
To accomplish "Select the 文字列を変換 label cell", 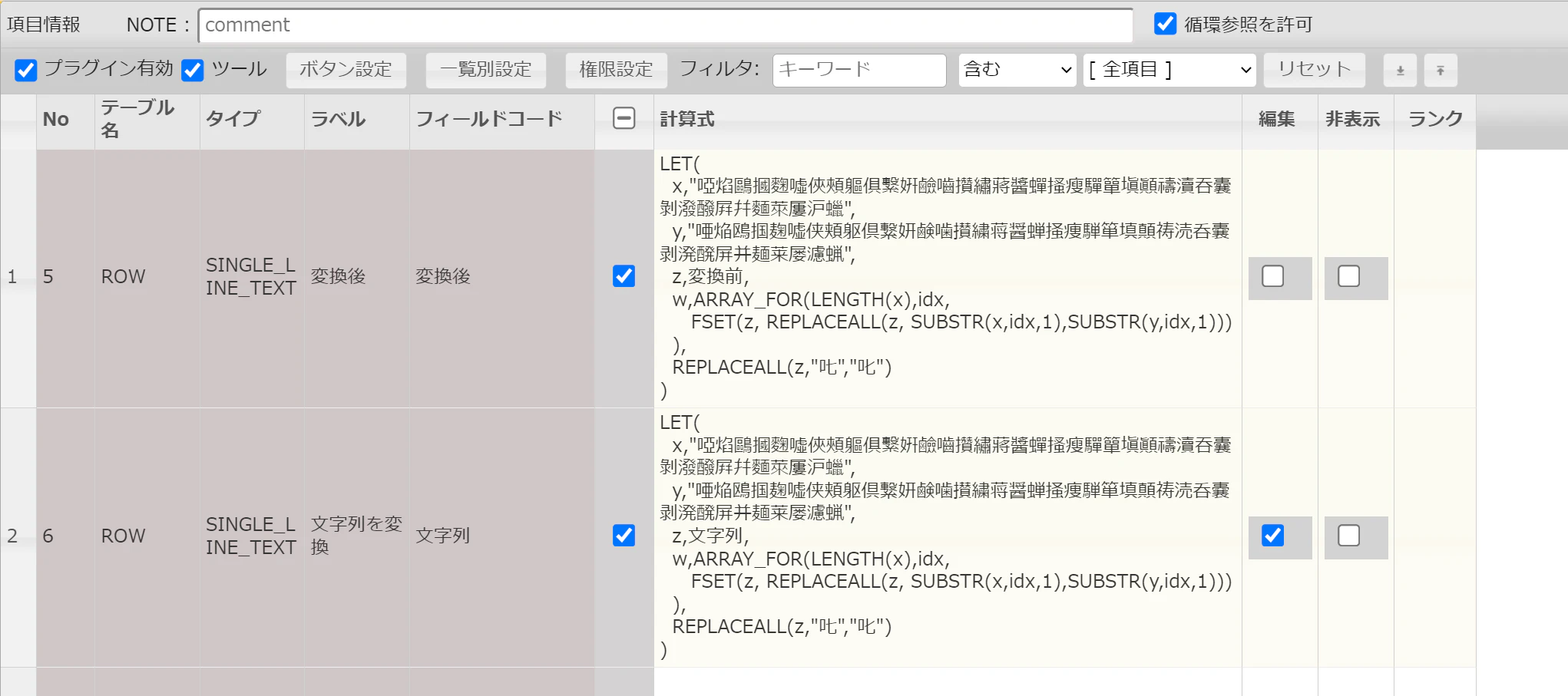I will 357,537.
